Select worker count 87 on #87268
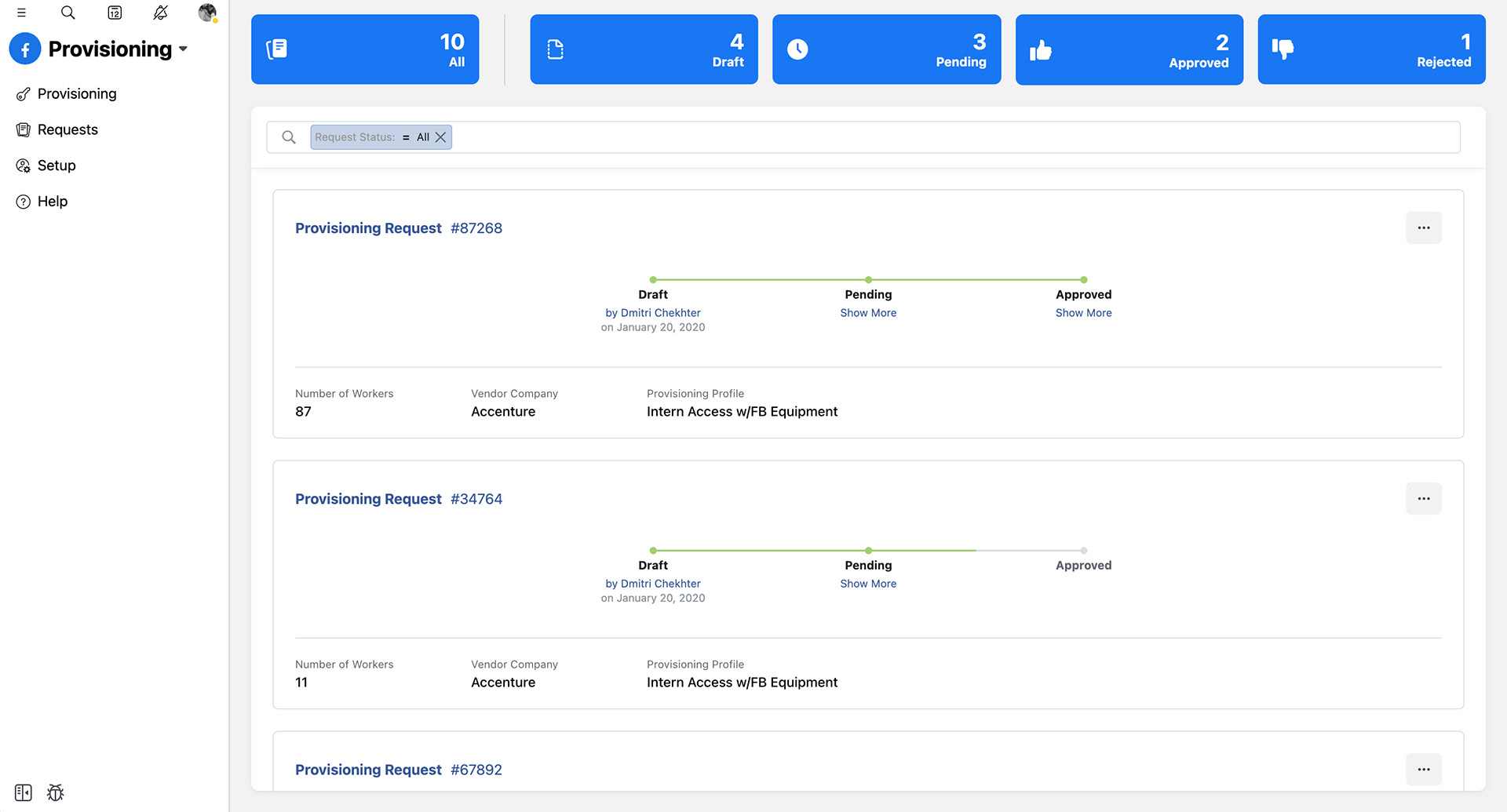 [x=303, y=412]
